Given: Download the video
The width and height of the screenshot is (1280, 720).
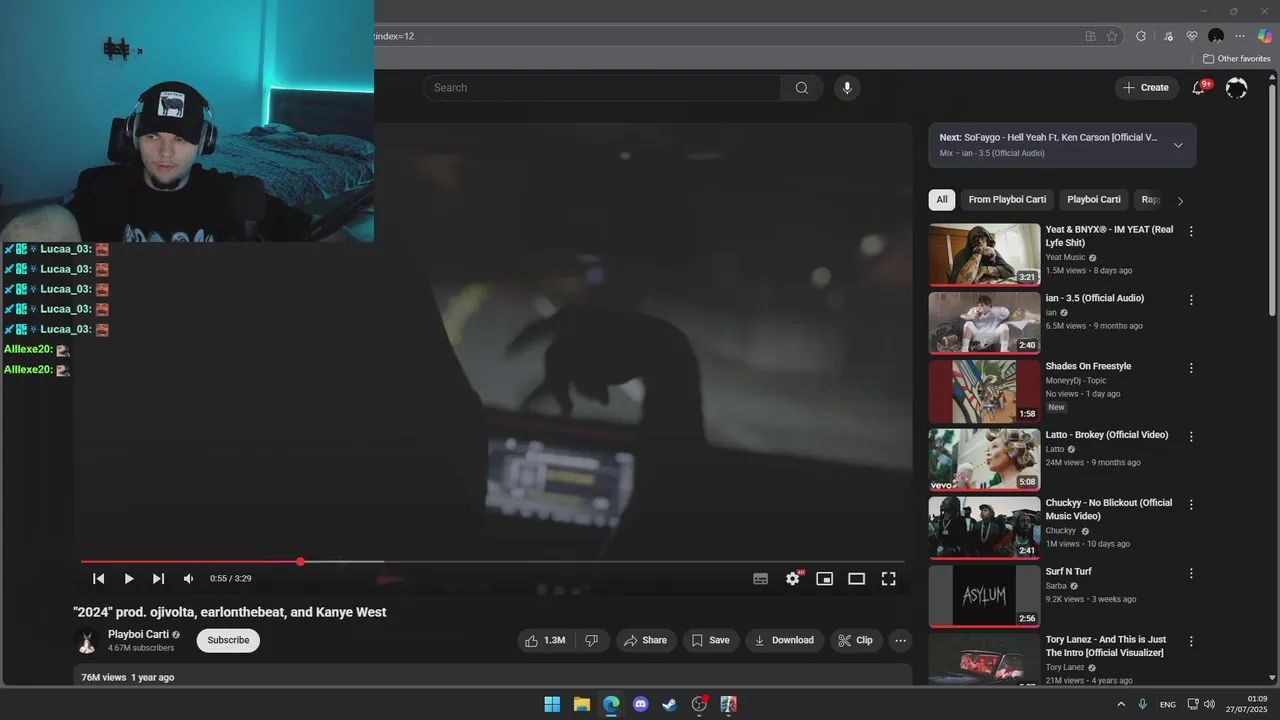Looking at the screenshot, I should click(784, 640).
